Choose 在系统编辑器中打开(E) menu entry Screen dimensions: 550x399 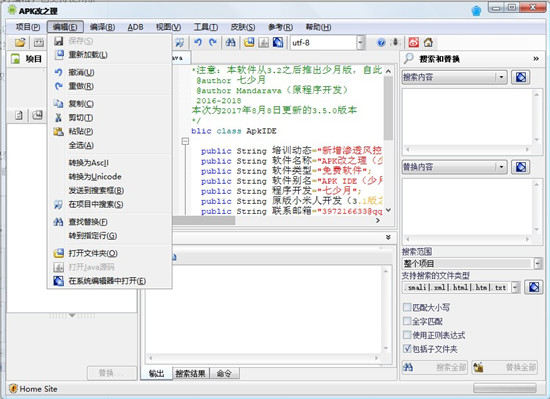coord(109,281)
